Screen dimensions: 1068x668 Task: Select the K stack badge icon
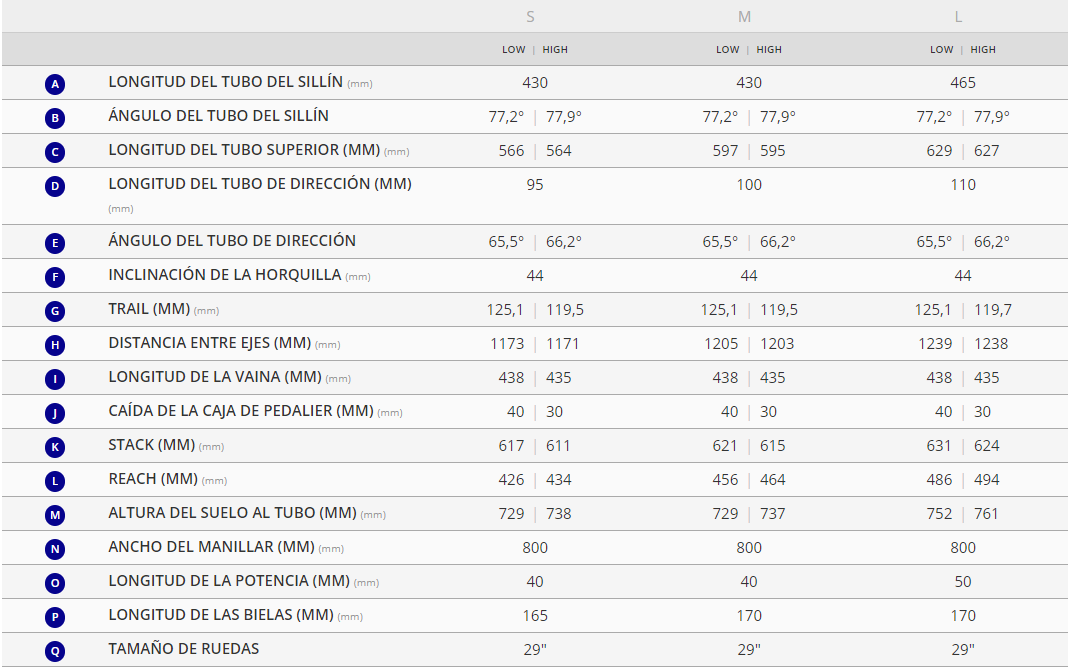pyautogui.click(x=55, y=447)
